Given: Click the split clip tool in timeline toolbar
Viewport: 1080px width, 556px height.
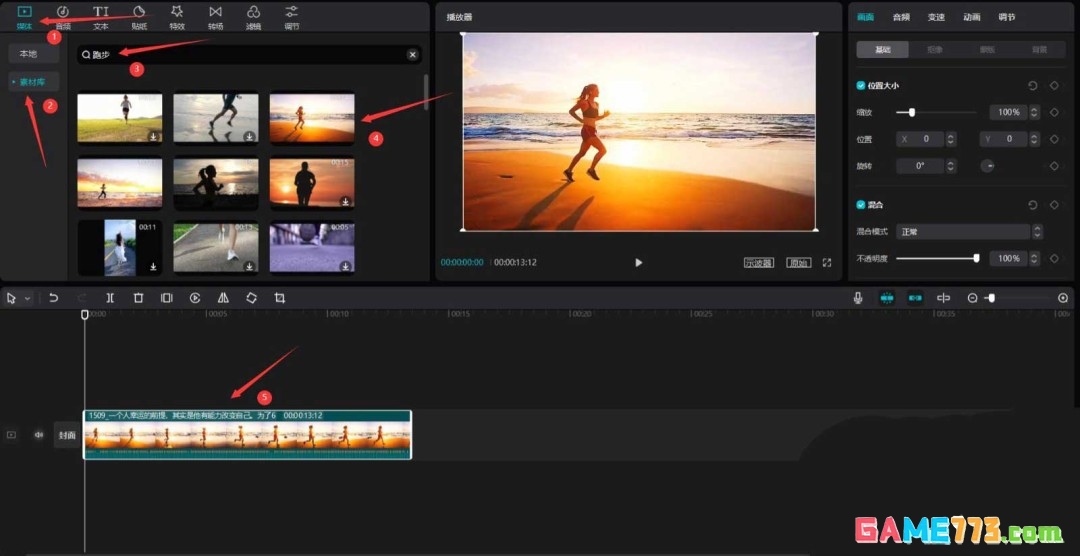Looking at the screenshot, I should [110, 298].
